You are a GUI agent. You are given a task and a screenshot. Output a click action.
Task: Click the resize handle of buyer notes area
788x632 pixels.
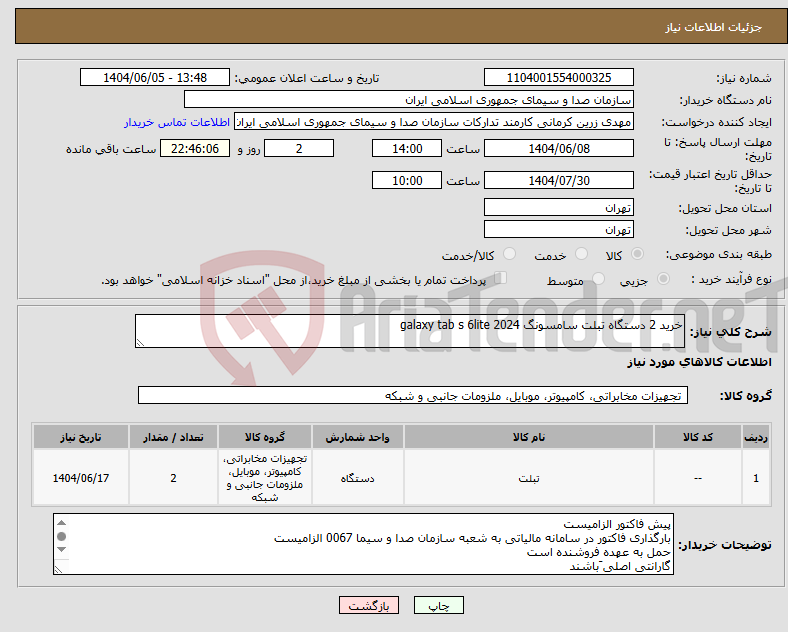coord(59,570)
